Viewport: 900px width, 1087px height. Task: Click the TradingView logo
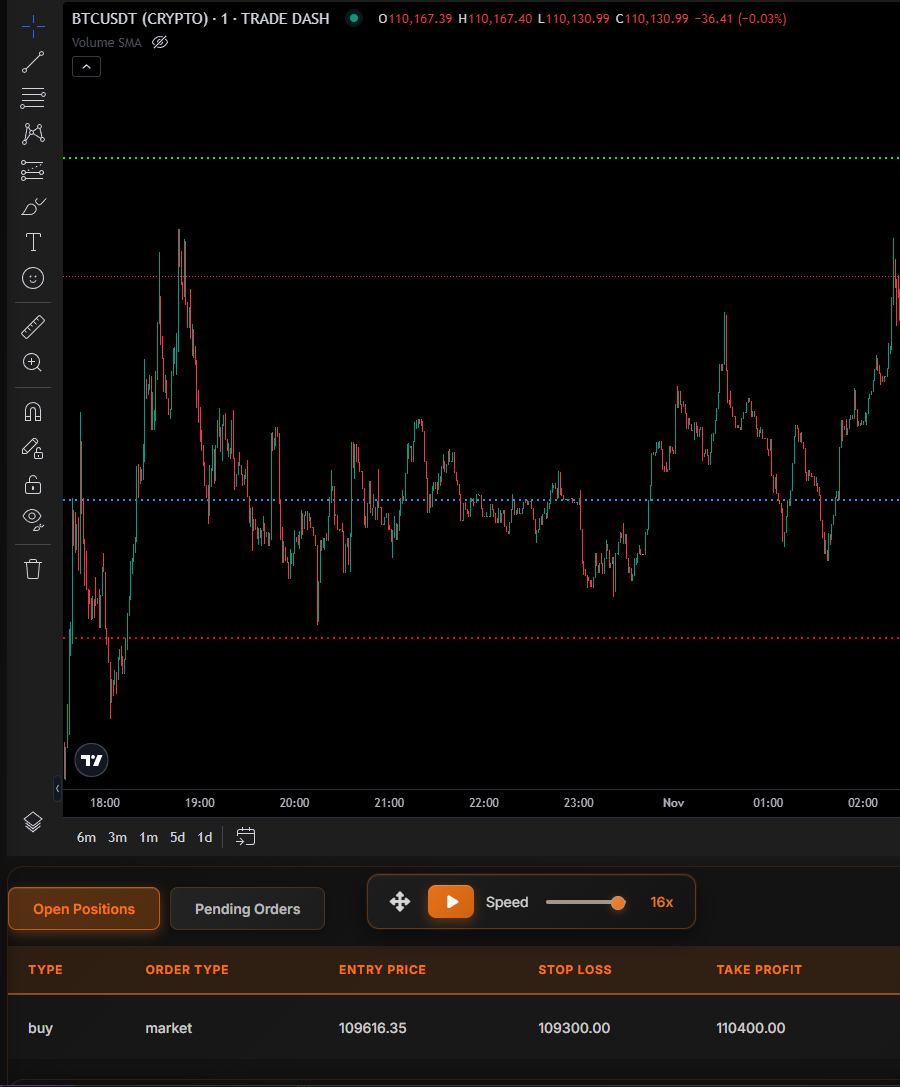[92, 760]
